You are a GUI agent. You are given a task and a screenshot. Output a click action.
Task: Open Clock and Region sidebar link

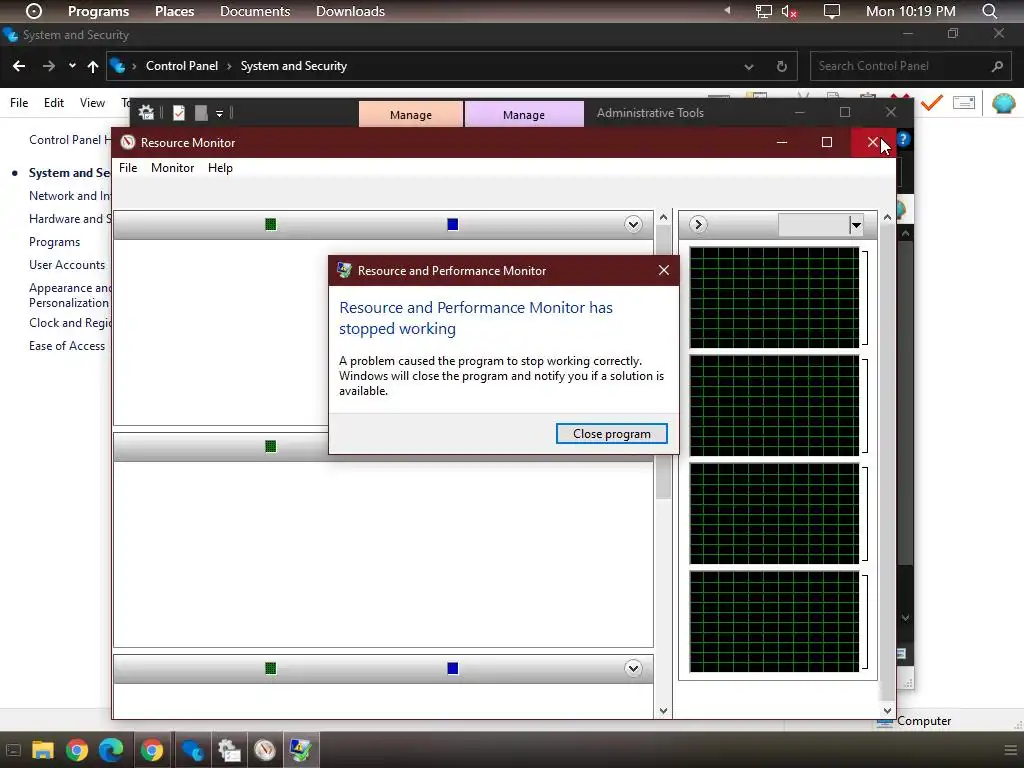pos(70,323)
